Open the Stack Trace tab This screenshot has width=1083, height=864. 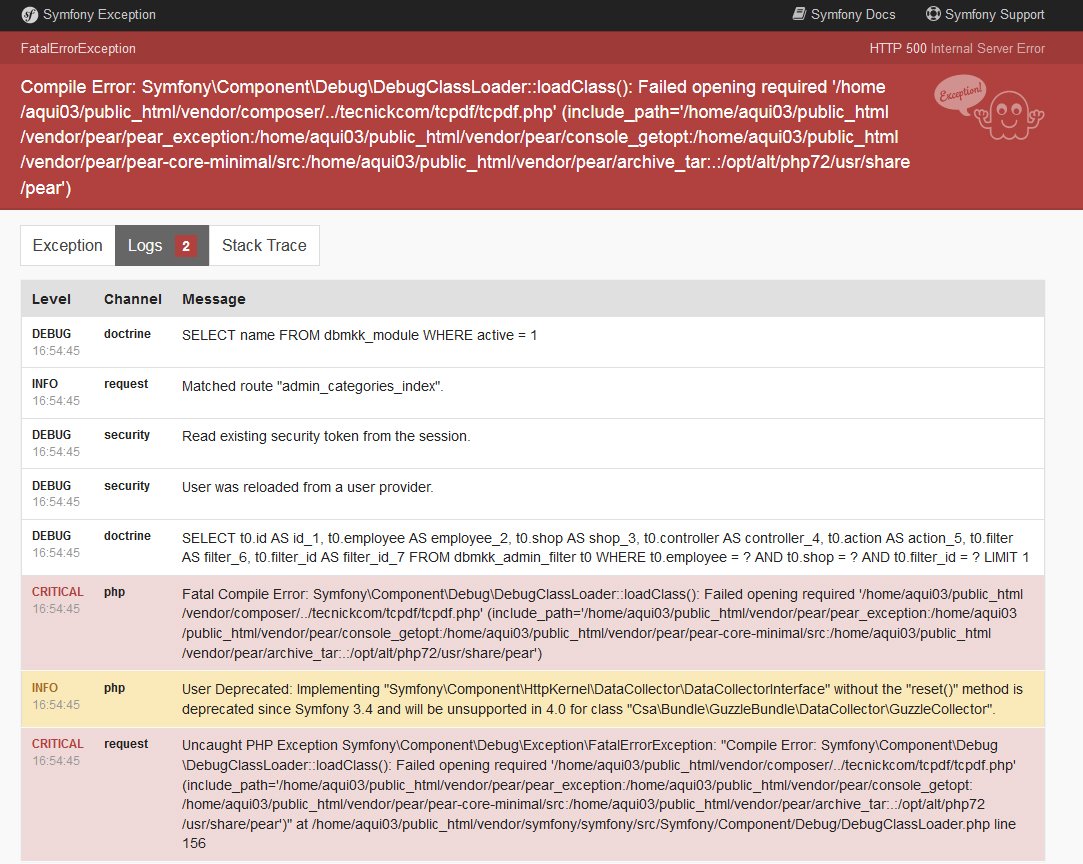point(264,245)
